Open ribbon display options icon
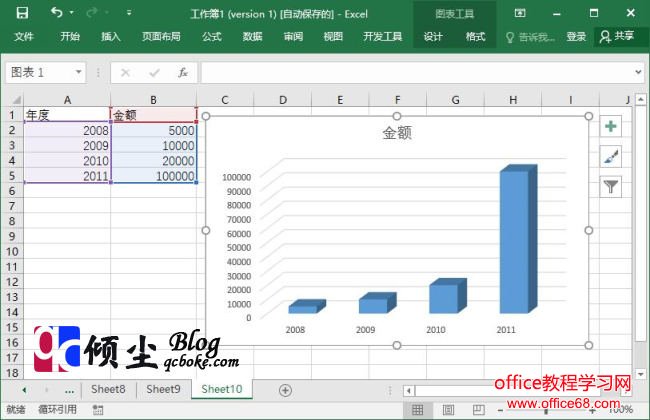 [x=520, y=13]
